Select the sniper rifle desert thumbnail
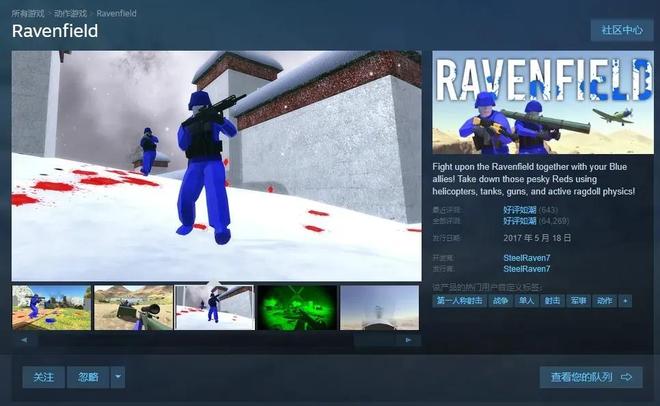 [133, 308]
